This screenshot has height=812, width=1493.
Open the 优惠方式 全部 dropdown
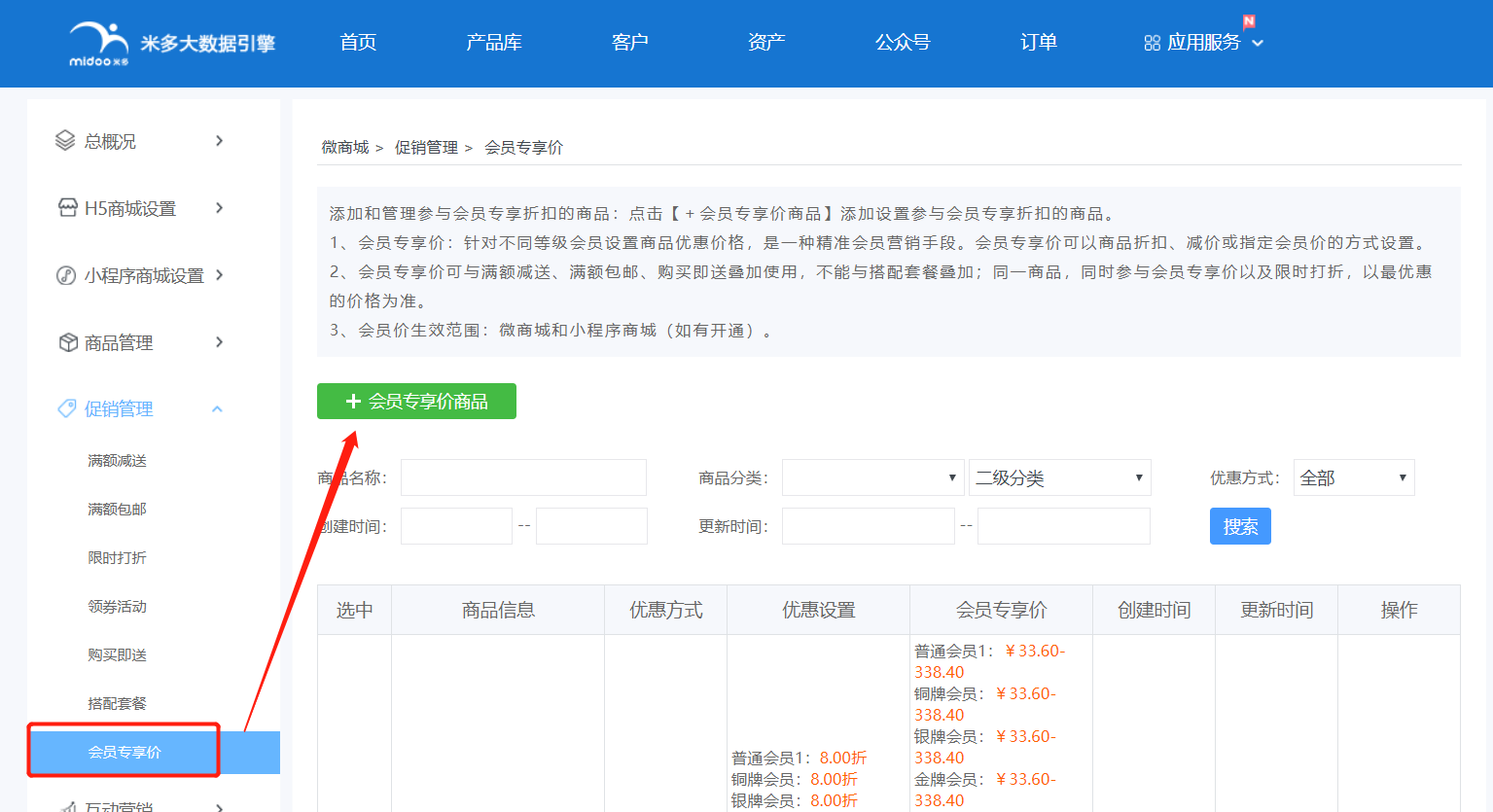pos(1354,477)
